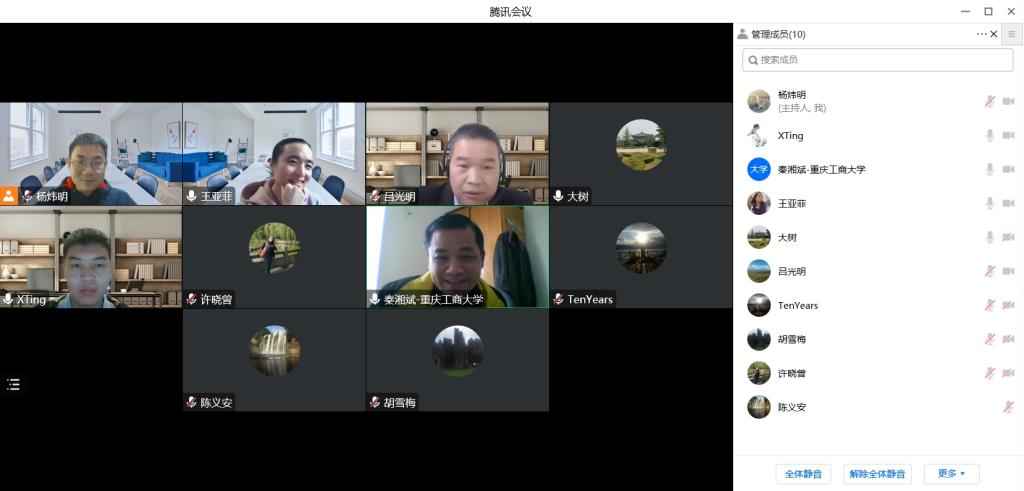Toggle microphone for 杨炜明 in member list
The image size is (1024, 491).
(x=989, y=101)
